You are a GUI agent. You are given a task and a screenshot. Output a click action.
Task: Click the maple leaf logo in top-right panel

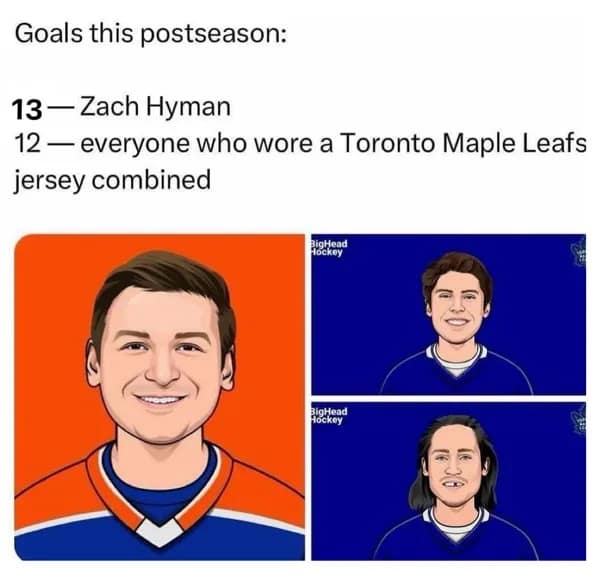(579, 254)
